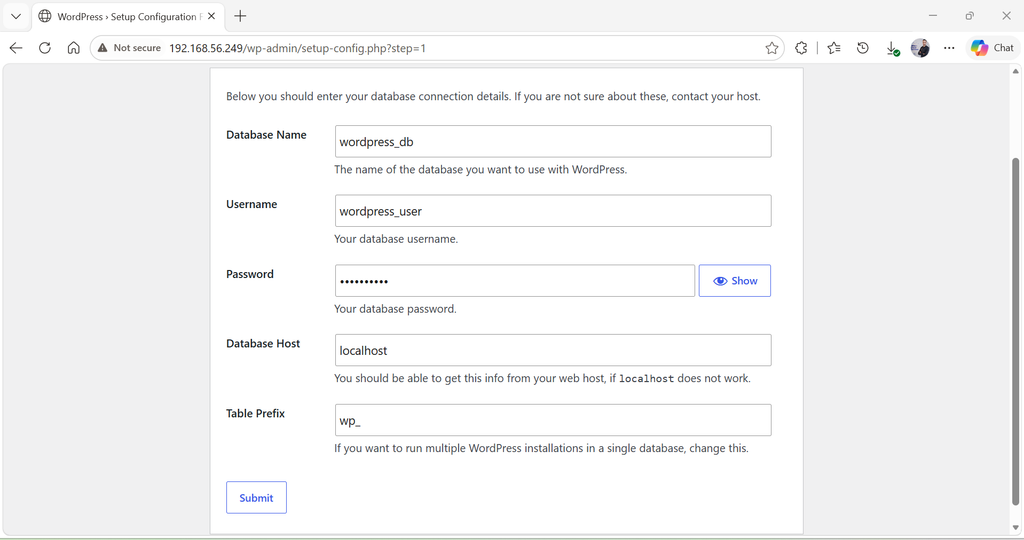Image resolution: width=1024 pixels, height=540 pixels.
Task: Close the WordPress Setup Configuration tab
Action: pos(212,16)
